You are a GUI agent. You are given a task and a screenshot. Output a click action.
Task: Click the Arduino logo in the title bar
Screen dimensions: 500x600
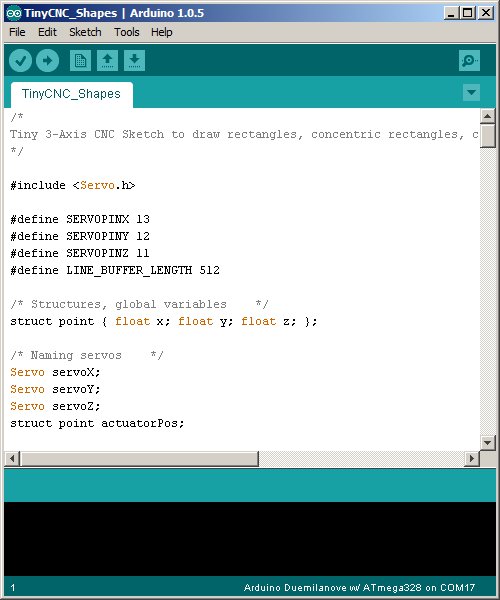pyautogui.click(x=14, y=13)
